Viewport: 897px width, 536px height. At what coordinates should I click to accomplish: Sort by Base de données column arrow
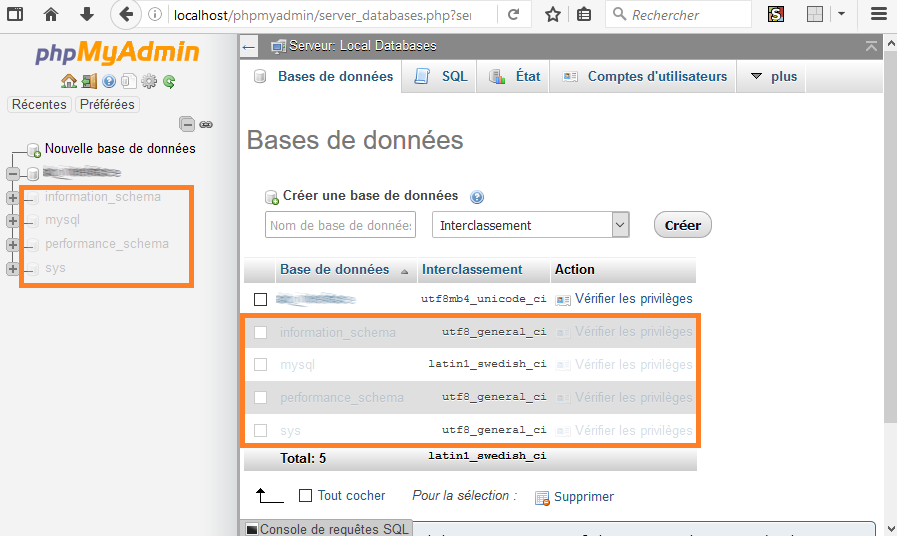[404, 272]
